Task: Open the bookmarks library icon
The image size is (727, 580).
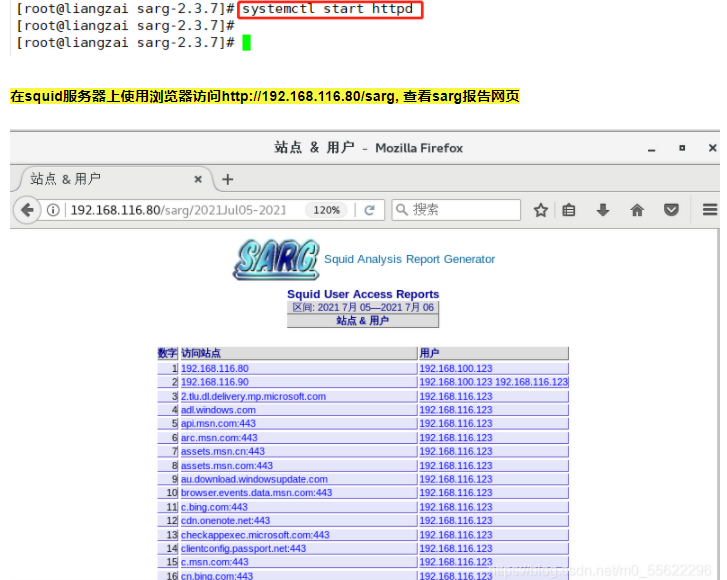Action: click(x=569, y=210)
